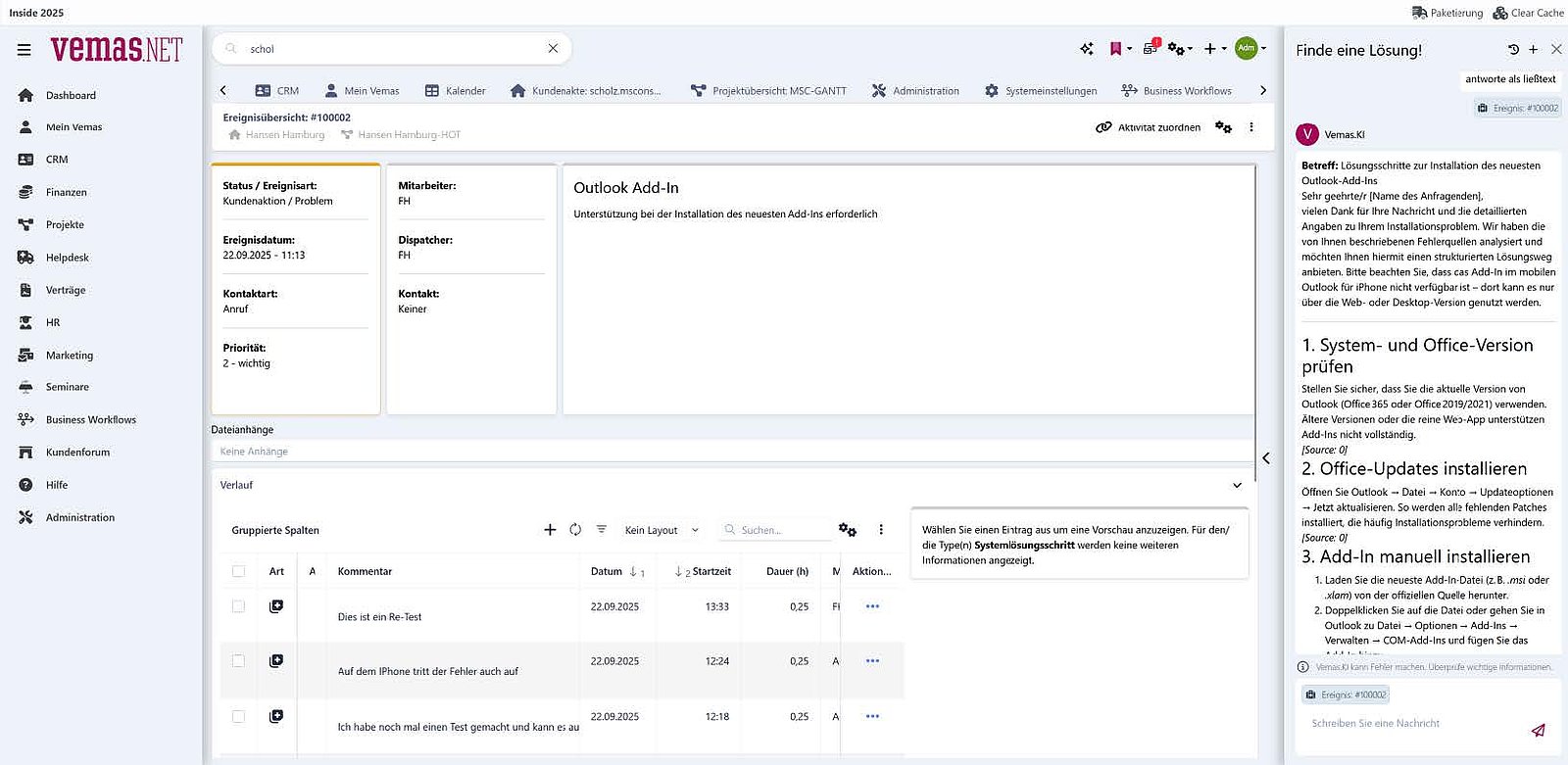The height and width of the screenshot is (765, 1568).
Task: Open Business Workflows in the sidebar
Action: pyautogui.click(x=90, y=419)
